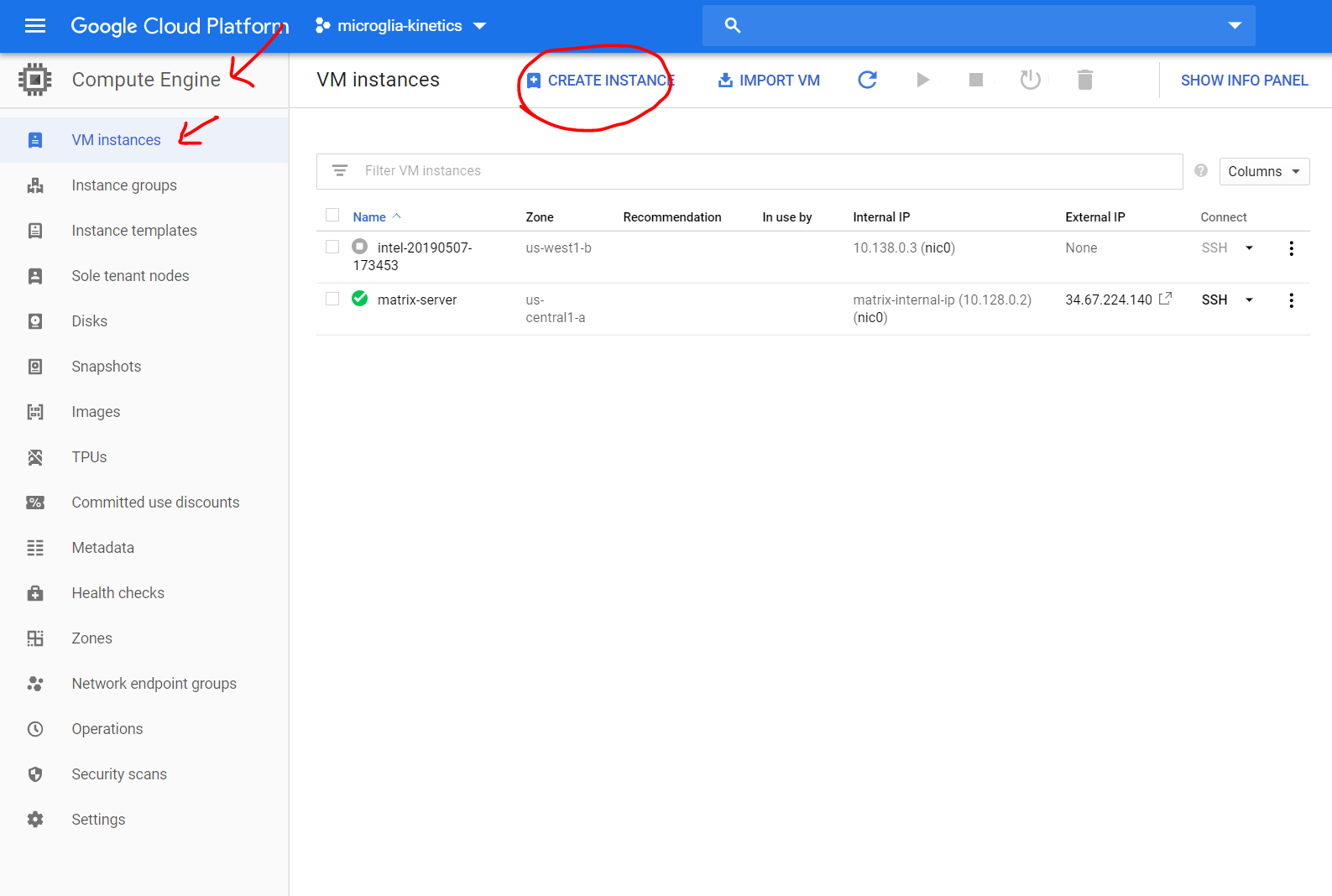This screenshot has height=896, width=1332.
Task: Click the Sole tenant nodes icon
Action: (x=35, y=276)
